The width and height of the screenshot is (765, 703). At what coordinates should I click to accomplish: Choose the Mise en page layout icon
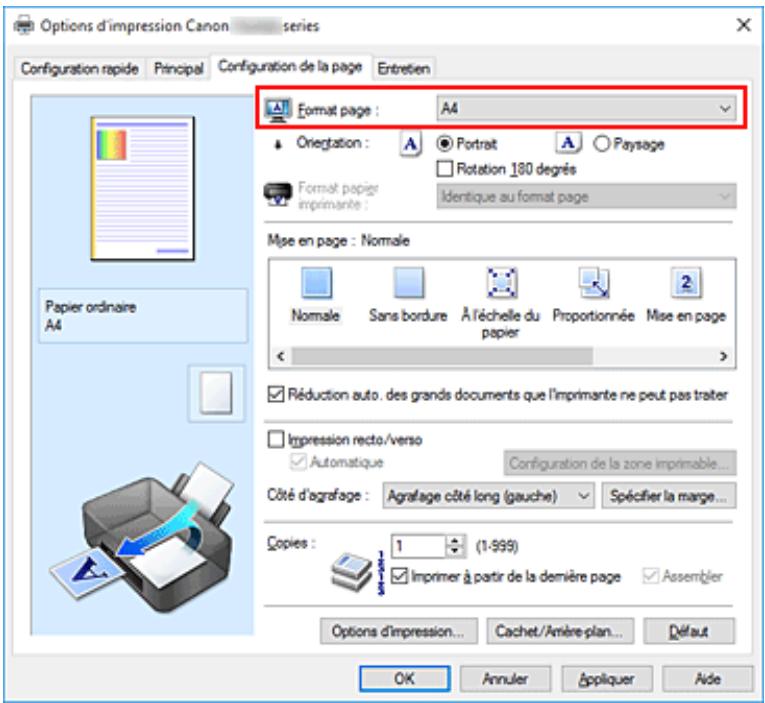point(686,282)
